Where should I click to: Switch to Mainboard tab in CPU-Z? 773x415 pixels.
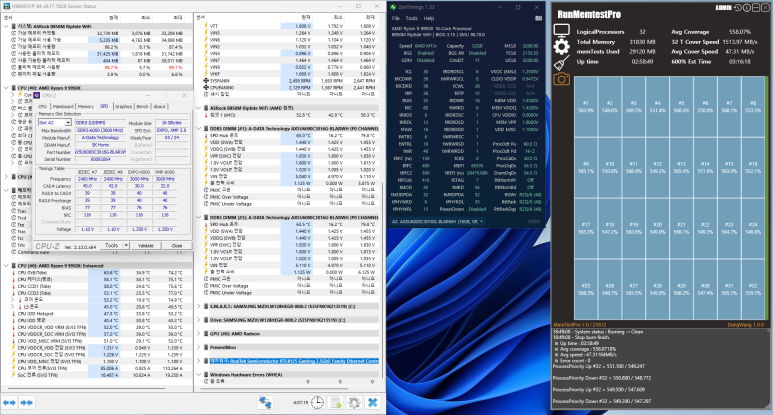[63, 106]
